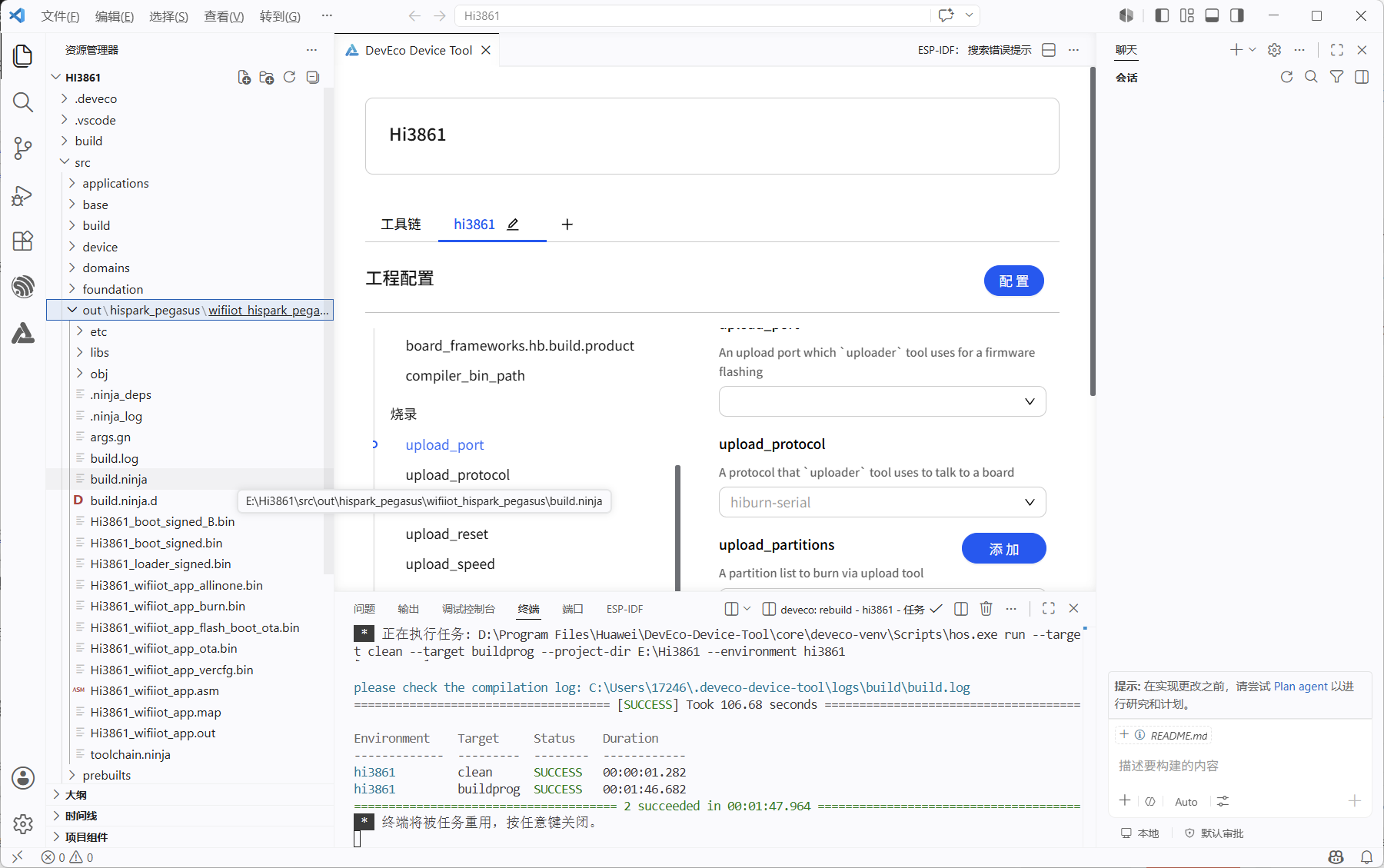Filter the chat sessions list
1384x868 pixels.
point(1337,77)
